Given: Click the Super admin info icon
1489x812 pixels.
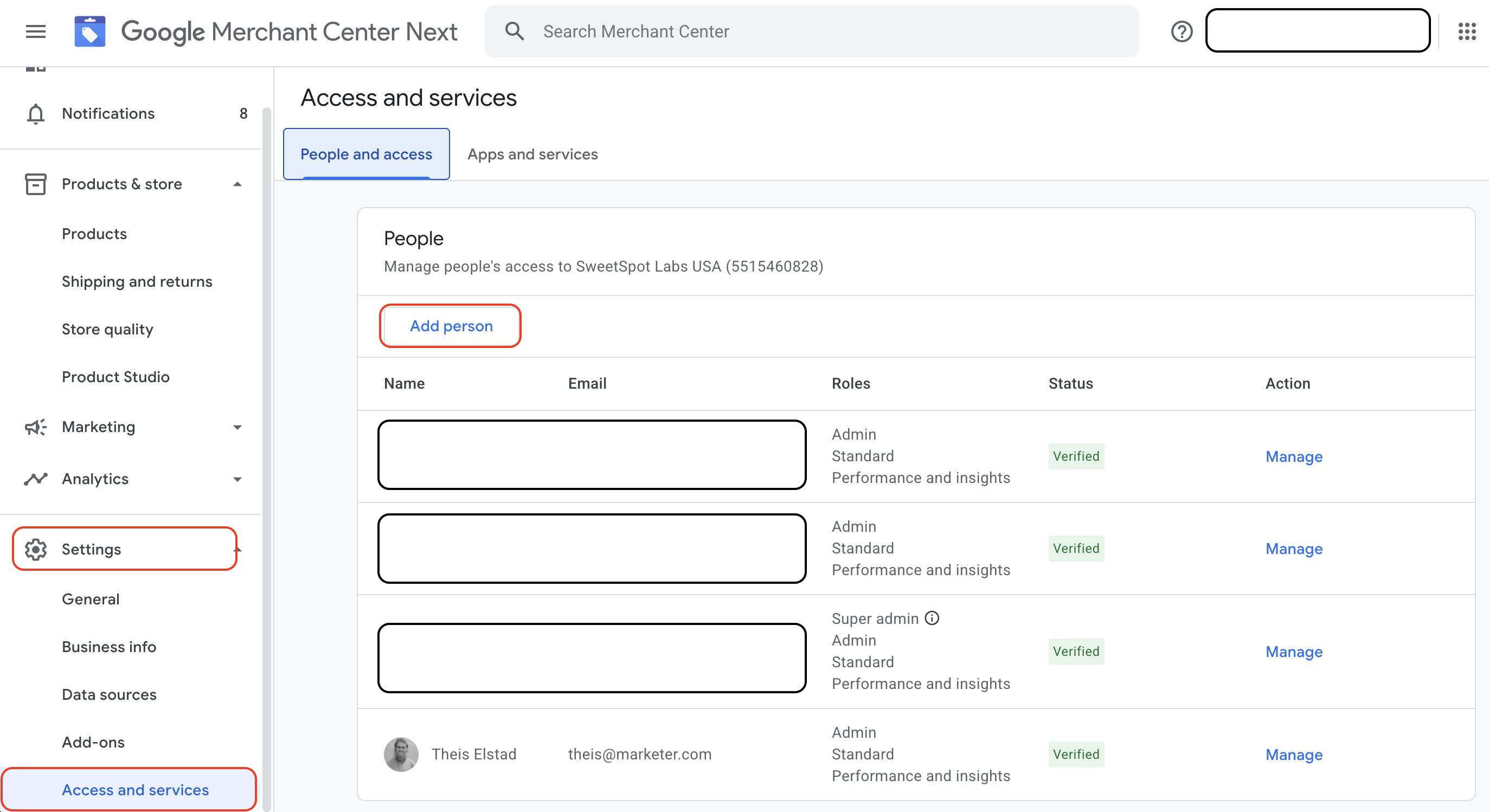Looking at the screenshot, I should 932,618.
